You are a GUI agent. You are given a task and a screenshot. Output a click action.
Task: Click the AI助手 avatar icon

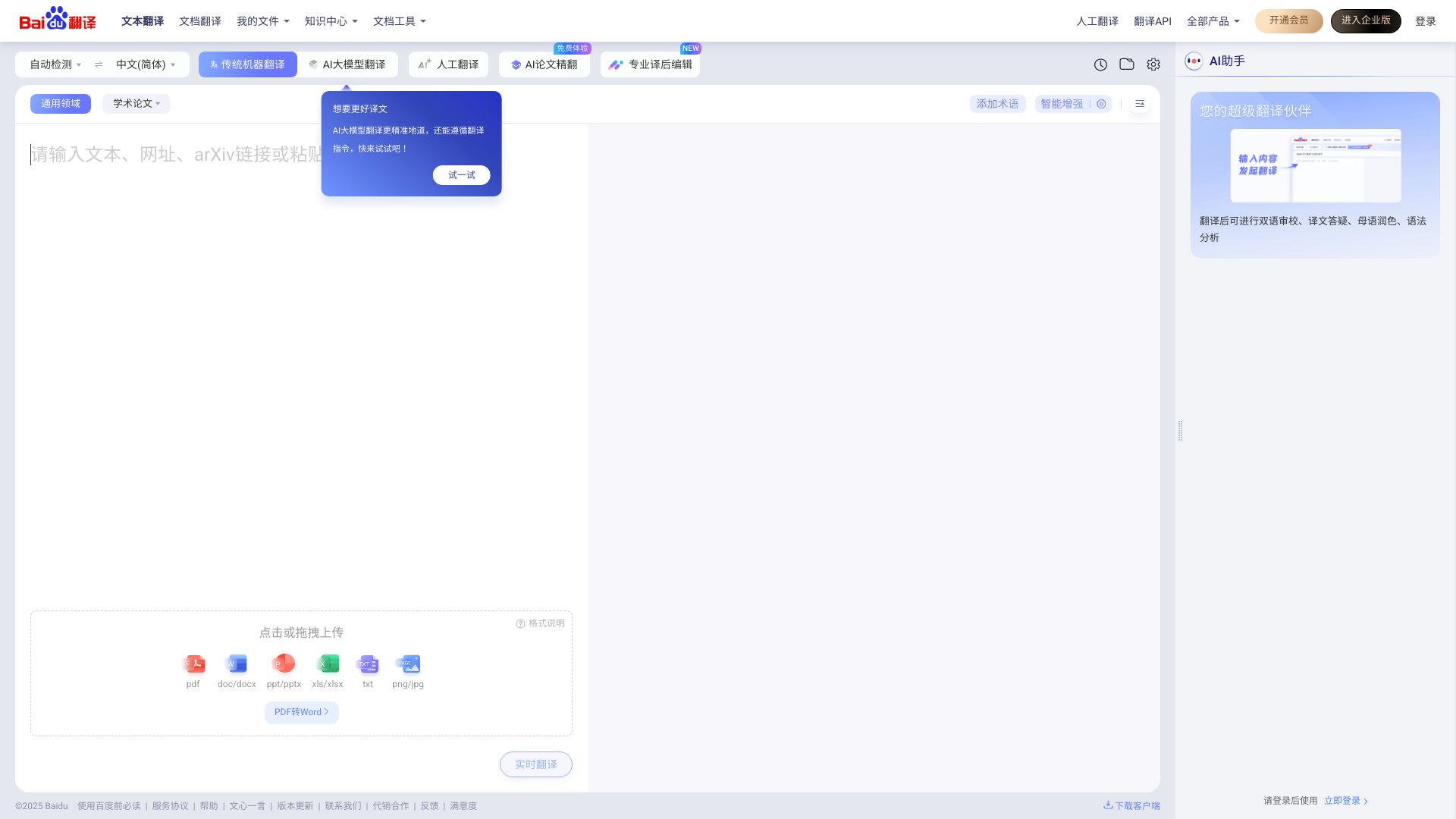coord(1194,61)
